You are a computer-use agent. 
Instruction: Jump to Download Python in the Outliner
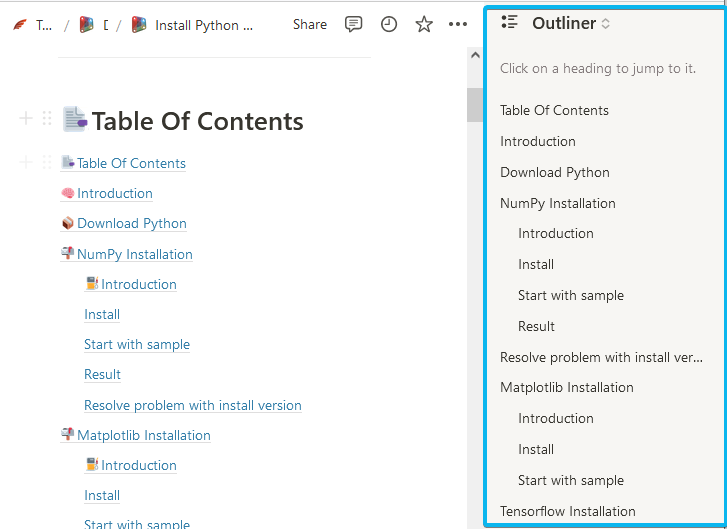coord(554,172)
